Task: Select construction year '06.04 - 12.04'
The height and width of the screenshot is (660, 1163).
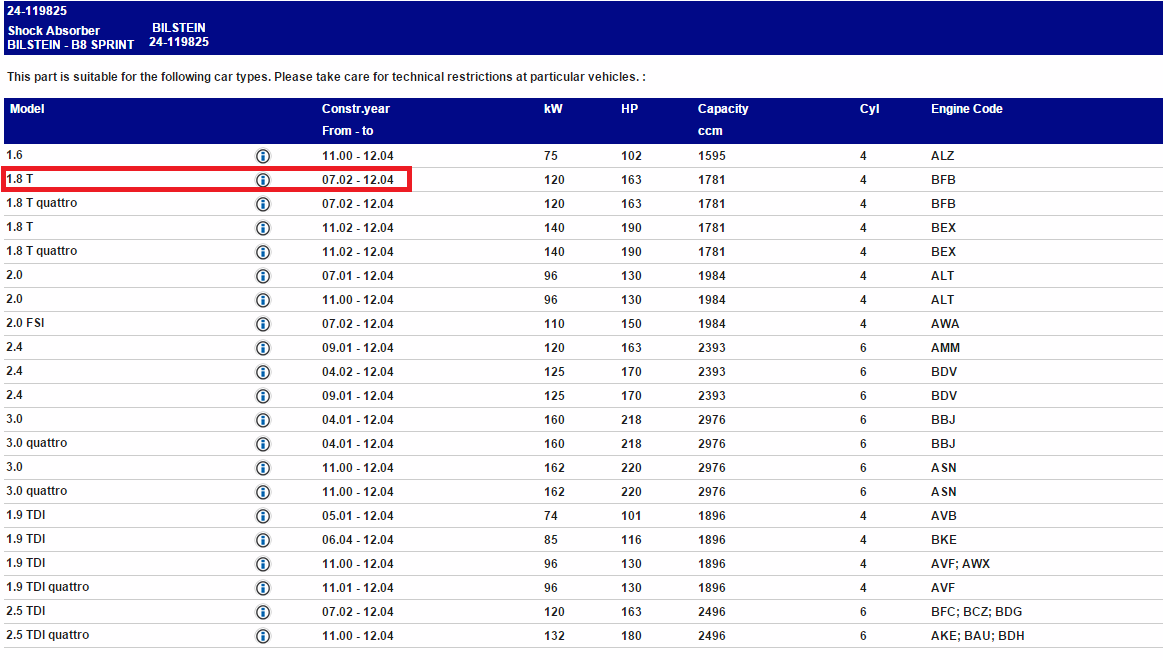Action: click(358, 540)
